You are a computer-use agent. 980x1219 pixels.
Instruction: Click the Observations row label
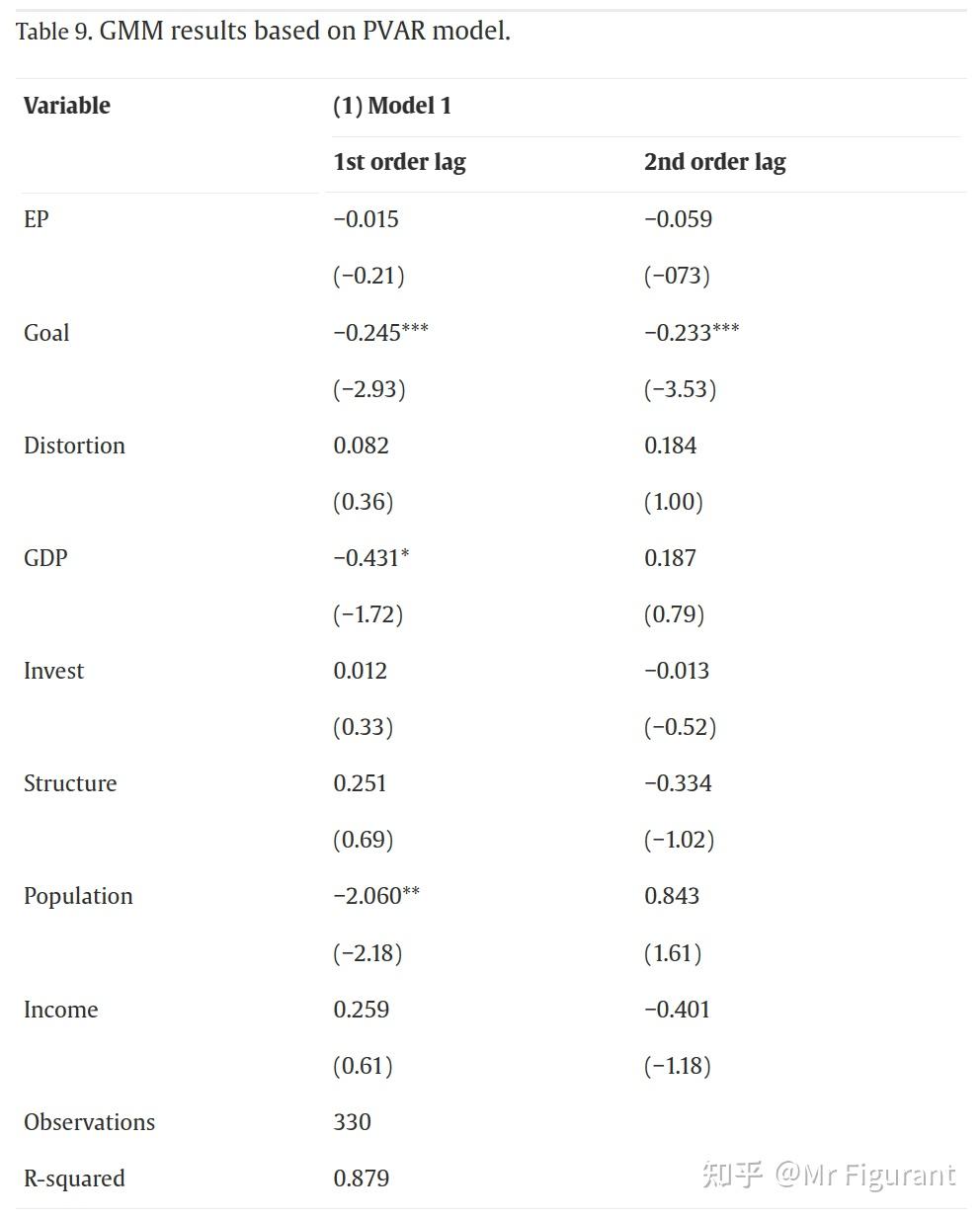89,1122
